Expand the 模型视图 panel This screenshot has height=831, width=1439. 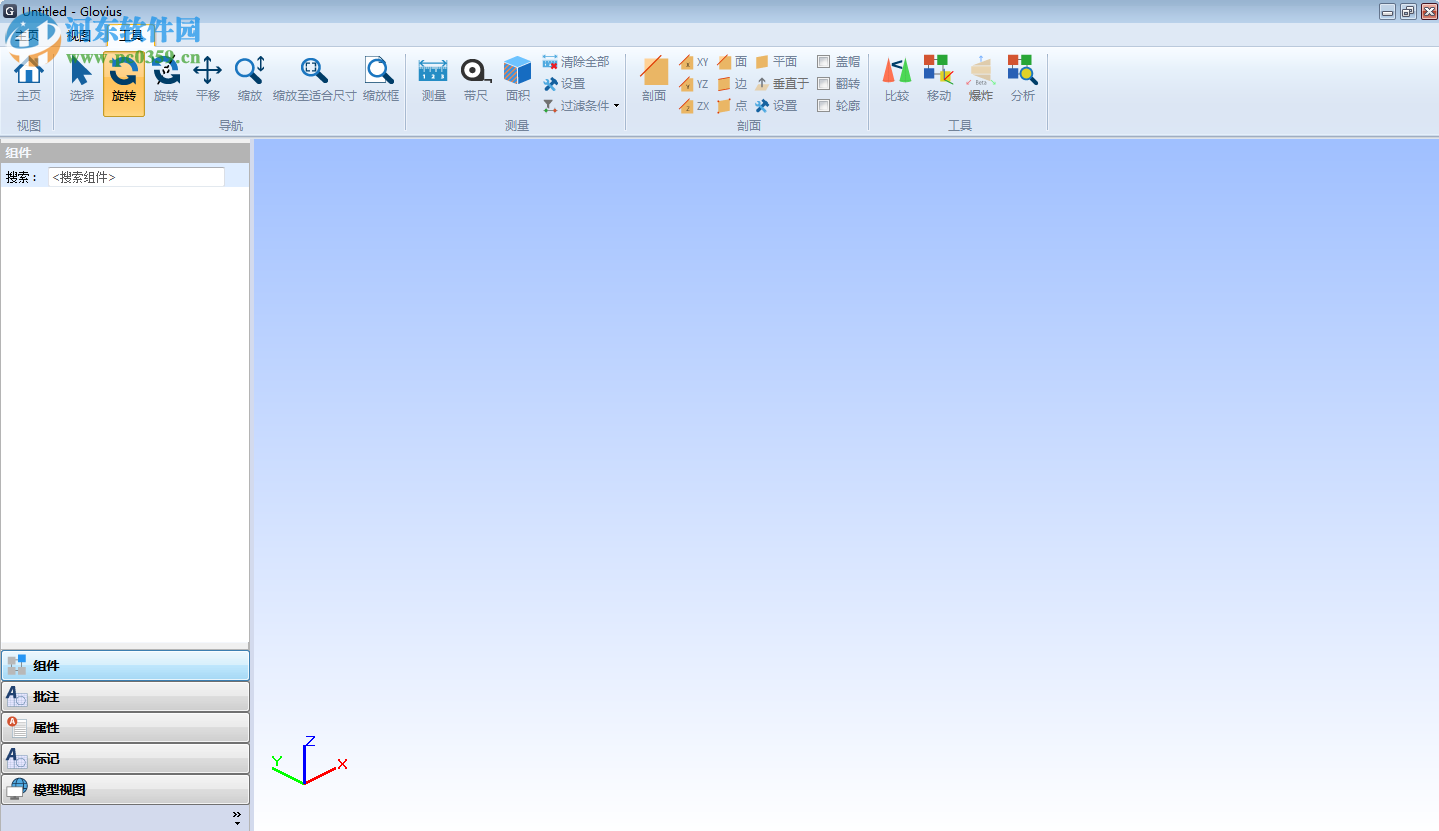coord(125,789)
